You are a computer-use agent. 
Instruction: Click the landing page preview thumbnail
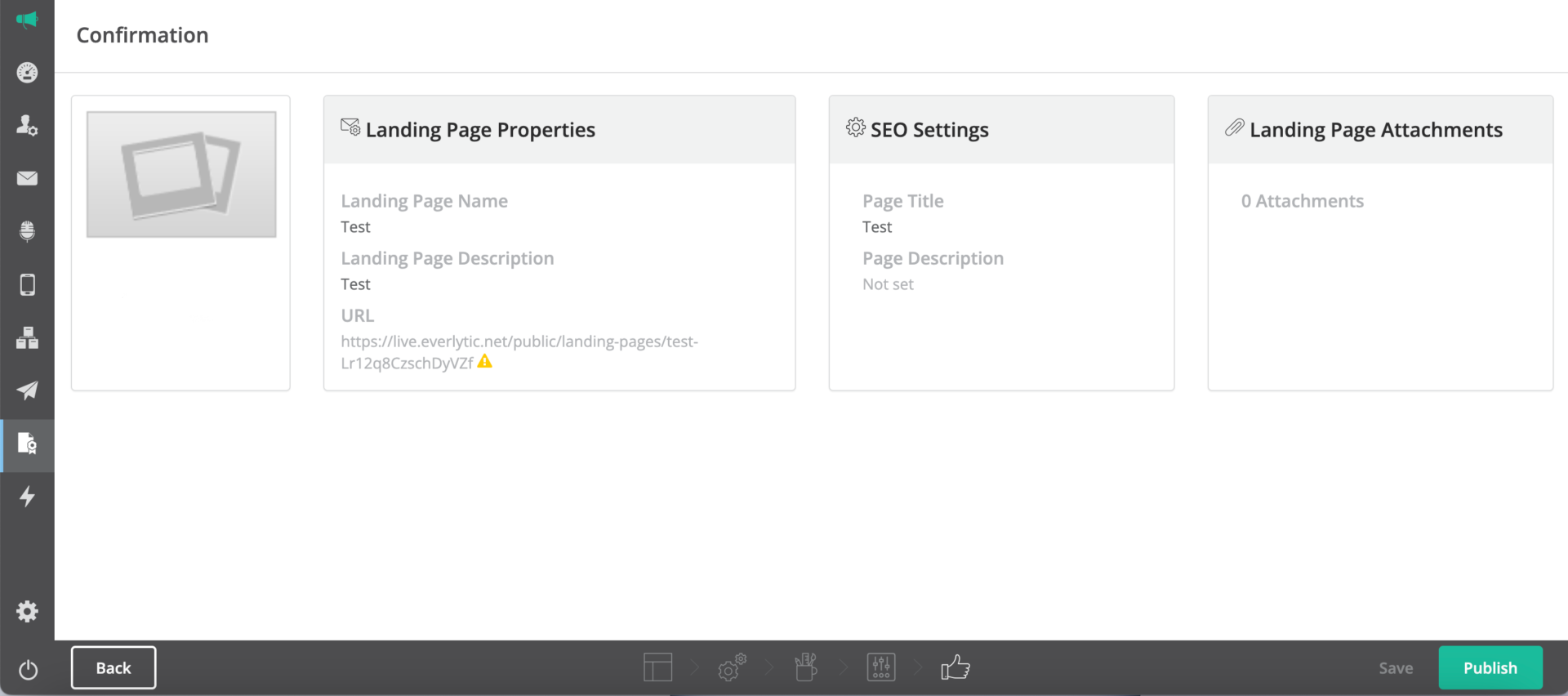pos(181,175)
